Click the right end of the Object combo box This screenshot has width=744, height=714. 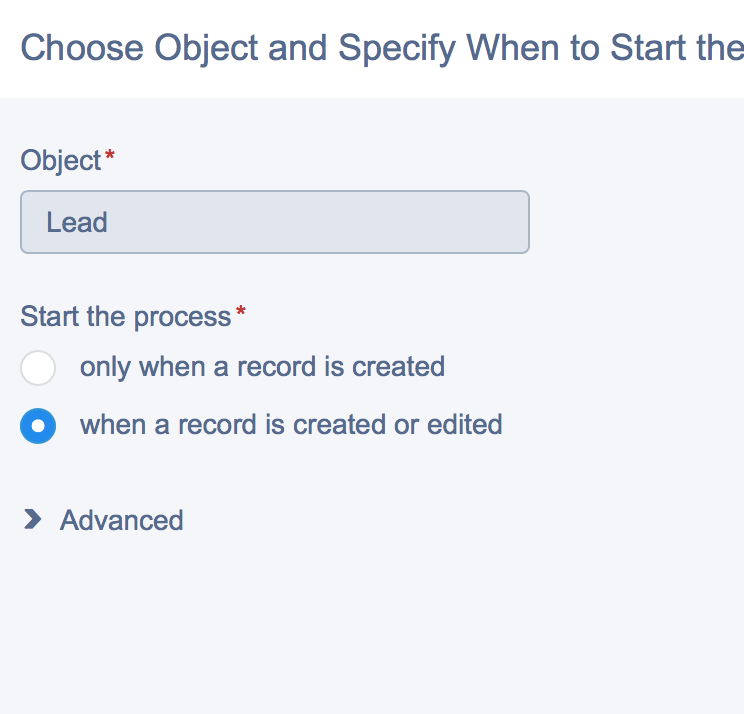(x=505, y=222)
